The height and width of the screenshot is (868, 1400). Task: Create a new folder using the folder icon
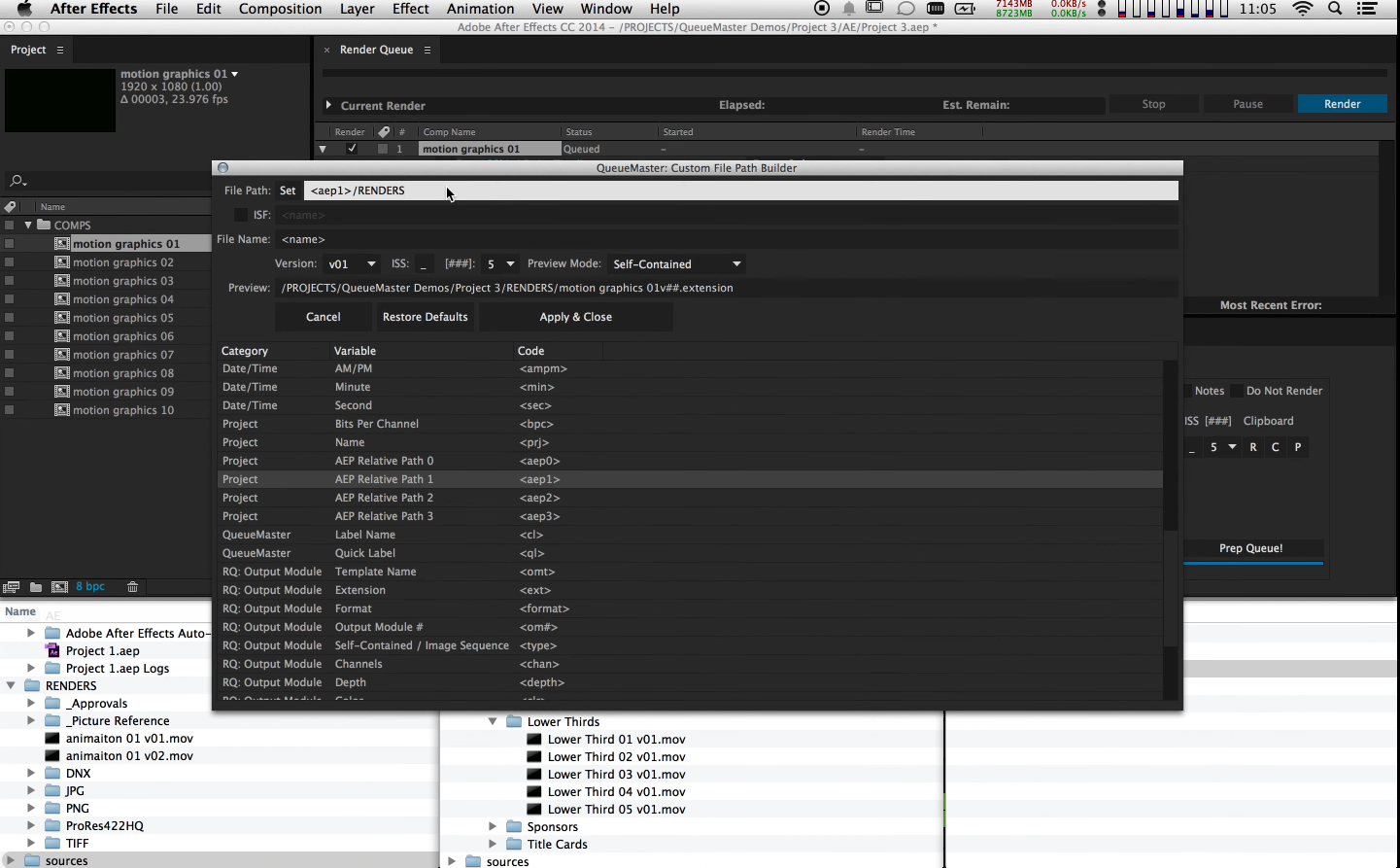click(34, 586)
